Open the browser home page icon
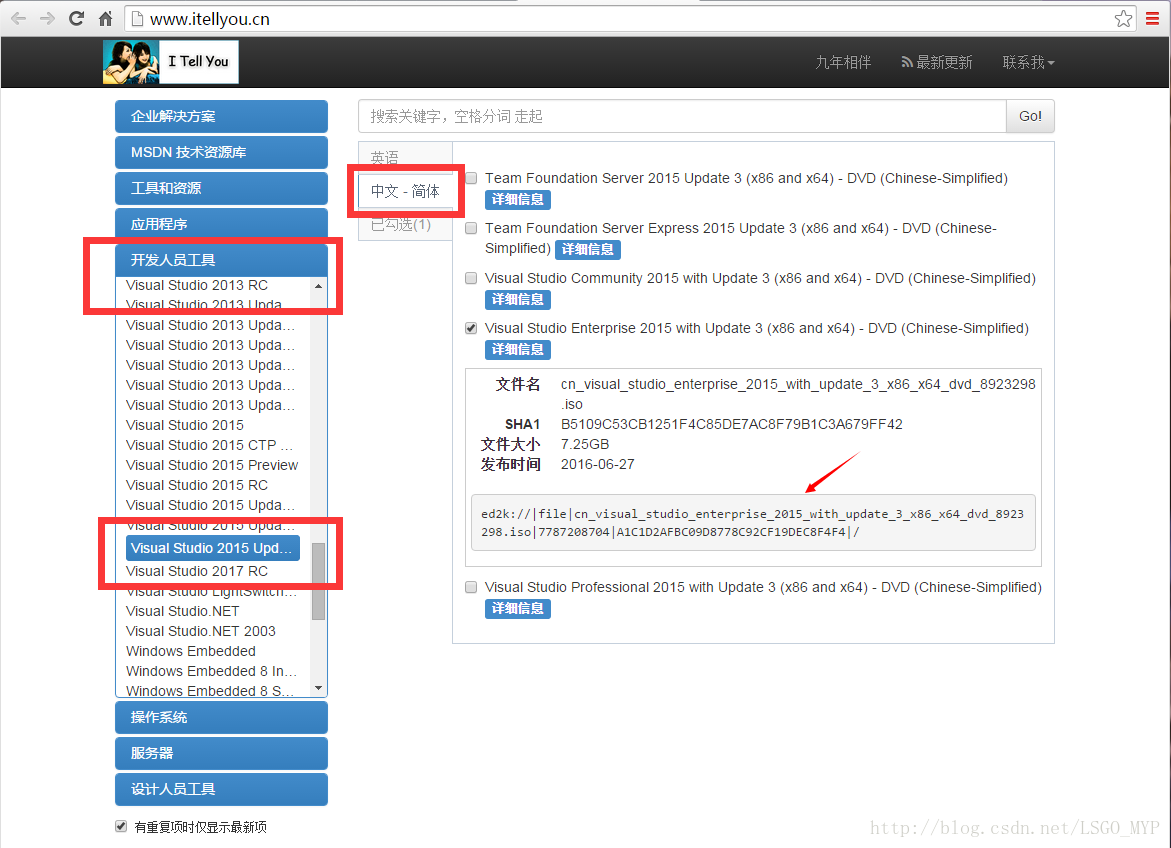1171x848 pixels. point(105,19)
